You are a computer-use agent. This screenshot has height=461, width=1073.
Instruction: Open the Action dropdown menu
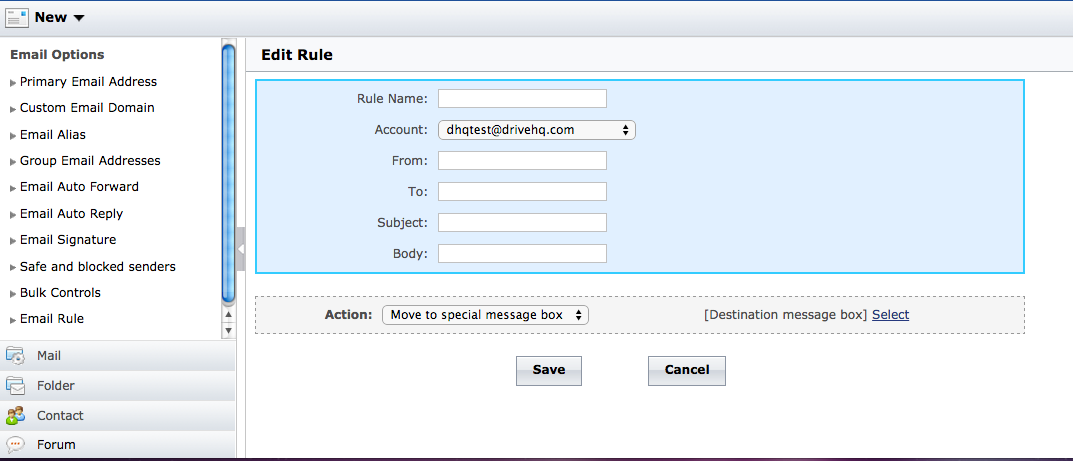point(485,315)
